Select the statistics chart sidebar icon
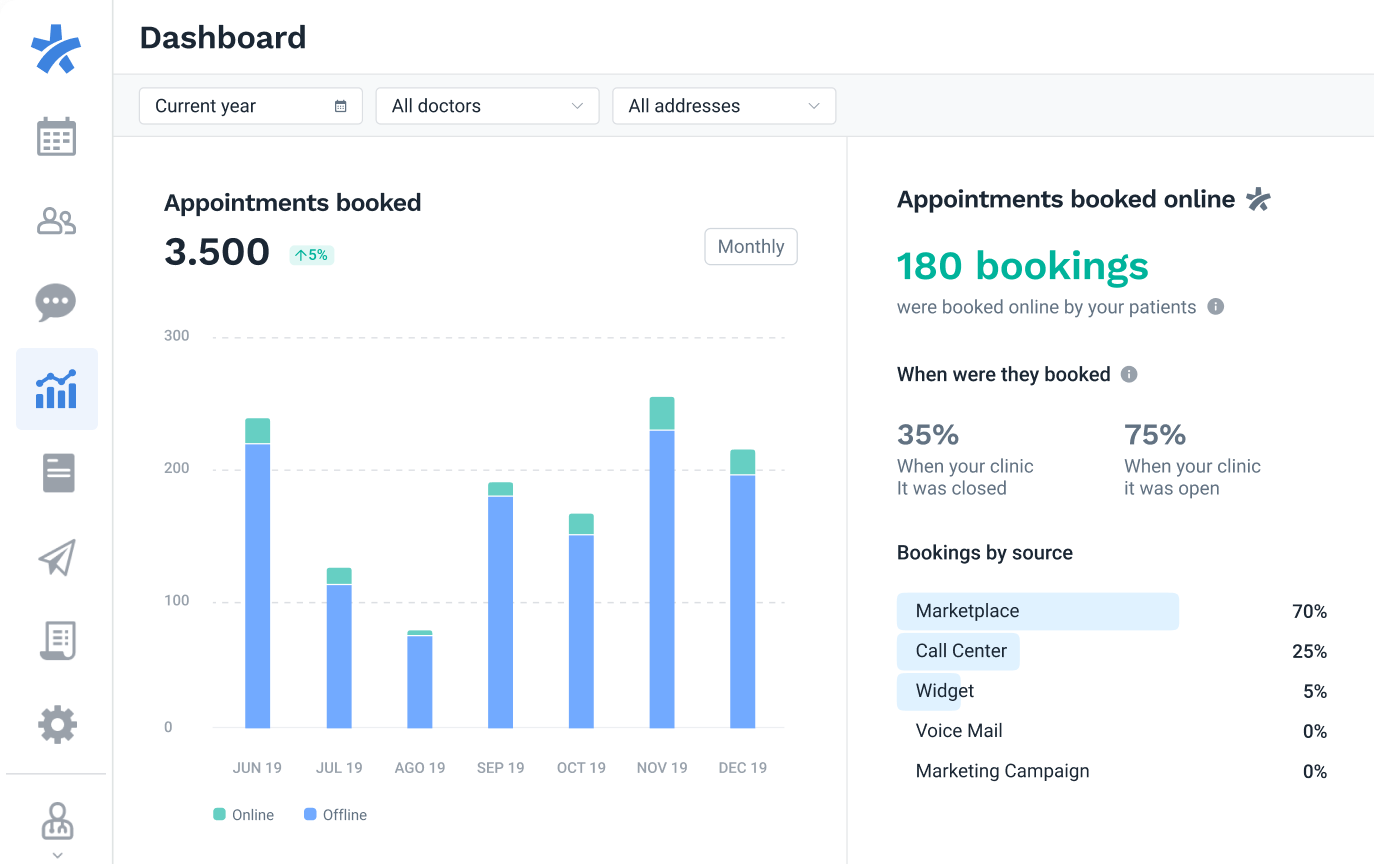Screen dimensions: 1374x864 click(57, 389)
